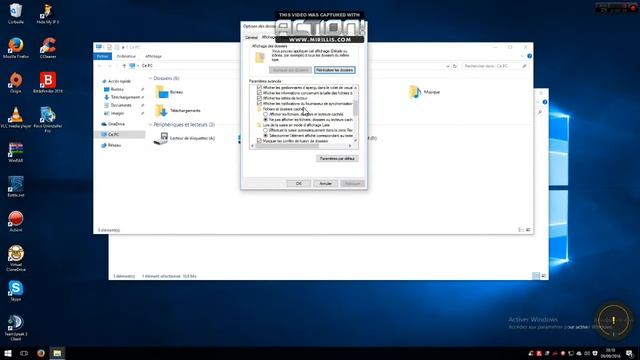
Task: Select Téléchargements in navigation pane
Action: coord(124,97)
